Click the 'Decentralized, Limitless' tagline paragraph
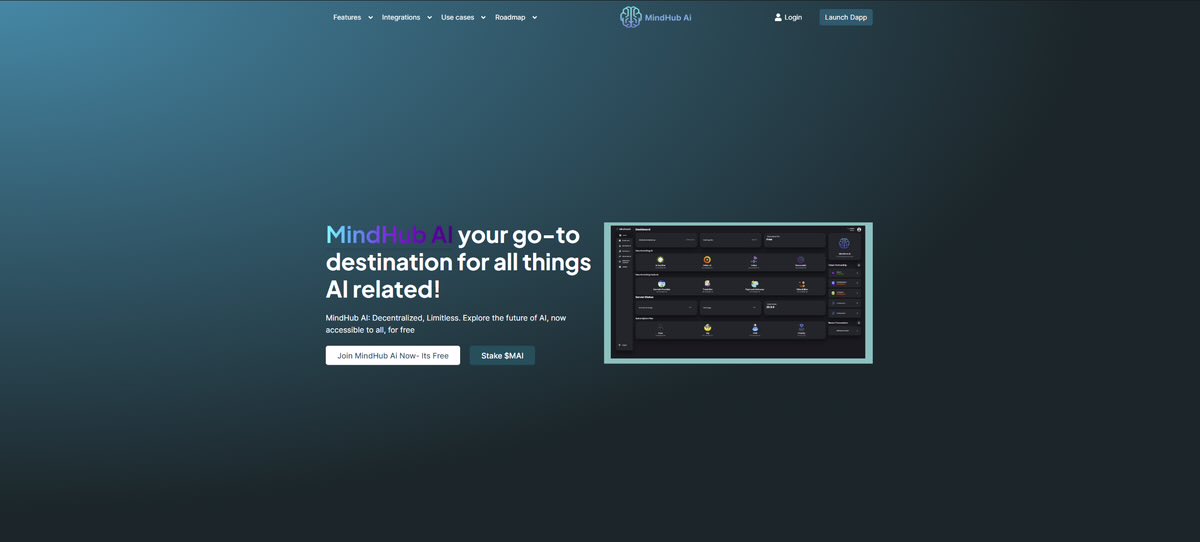The width and height of the screenshot is (1200, 542). [446, 323]
